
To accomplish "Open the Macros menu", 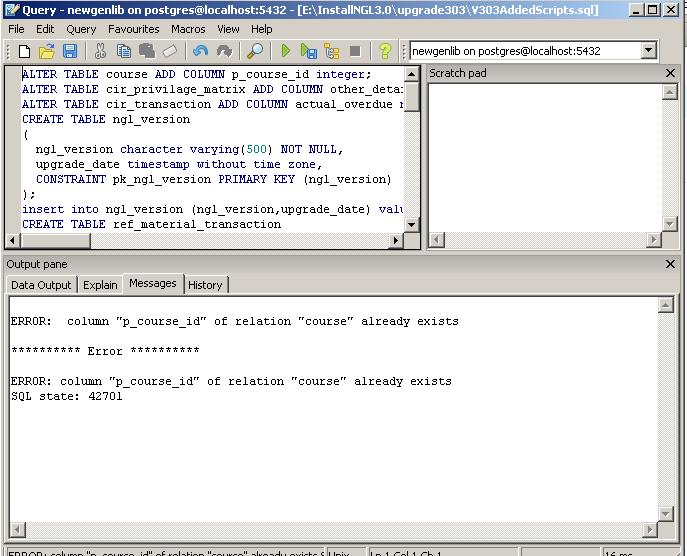I will pyautogui.click(x=188, y=29).
